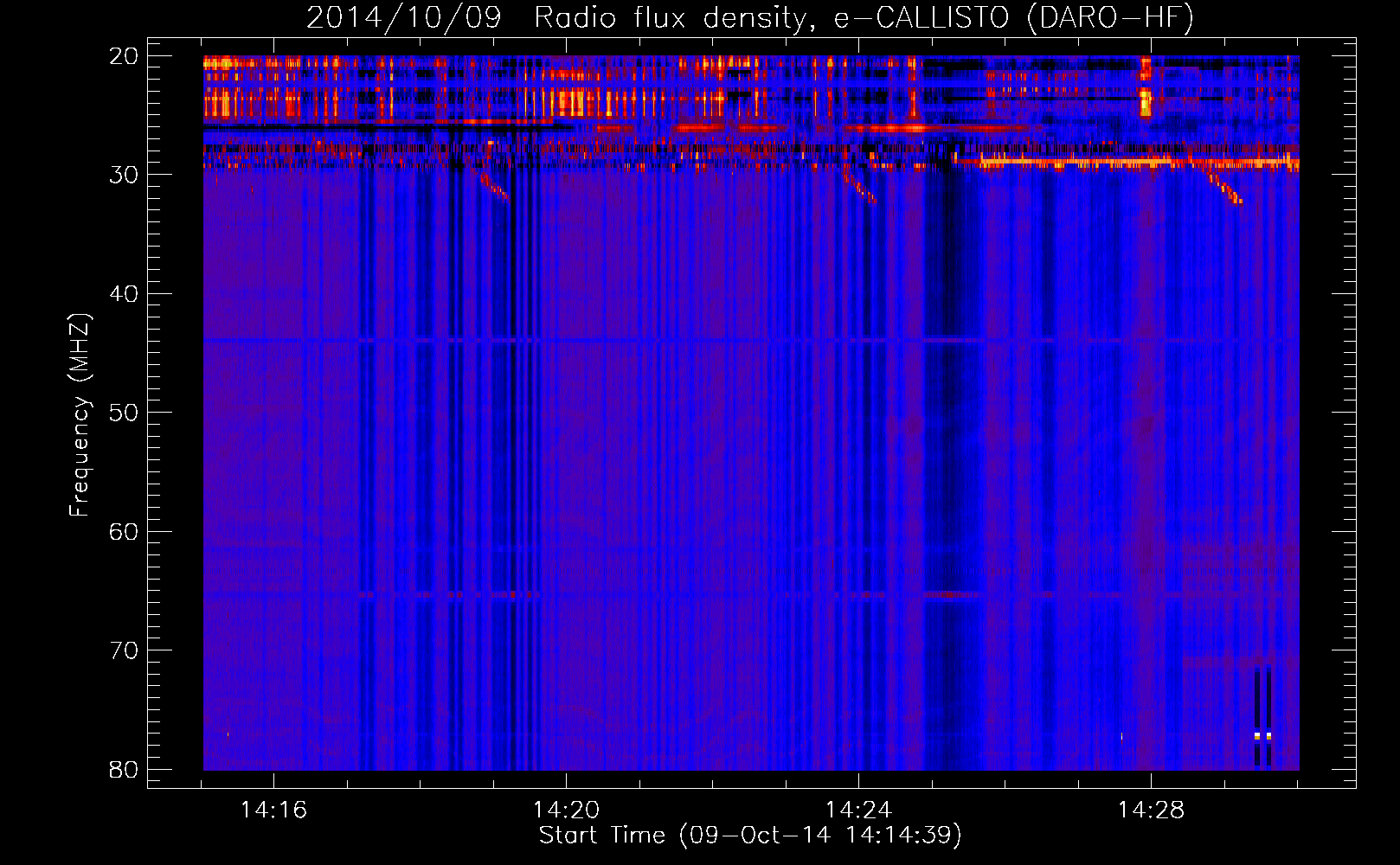1400x865 pixels.
Task: Click the drifting burst streak near 14:19
Action: [494, 185]
